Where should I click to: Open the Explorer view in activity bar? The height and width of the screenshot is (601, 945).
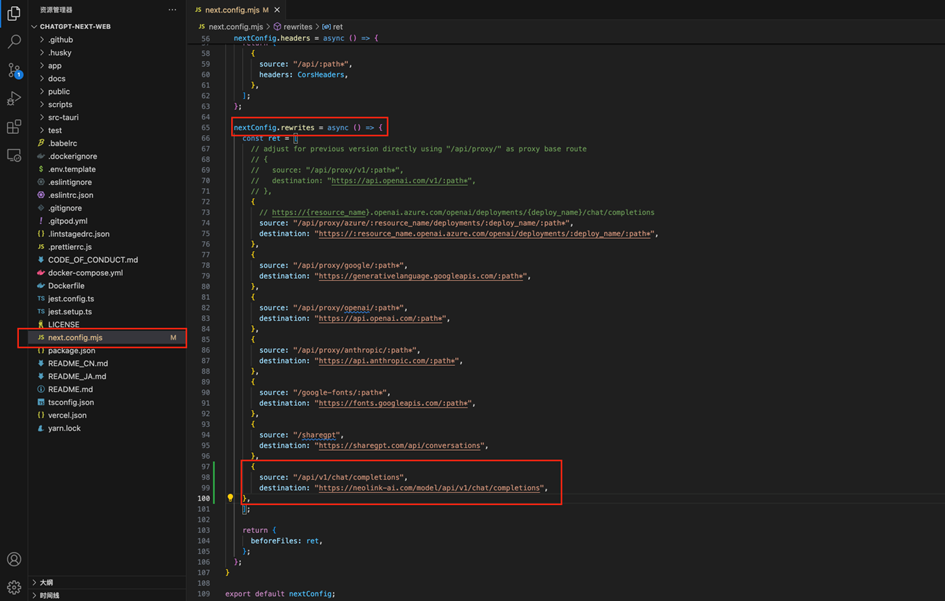point(14,13)
